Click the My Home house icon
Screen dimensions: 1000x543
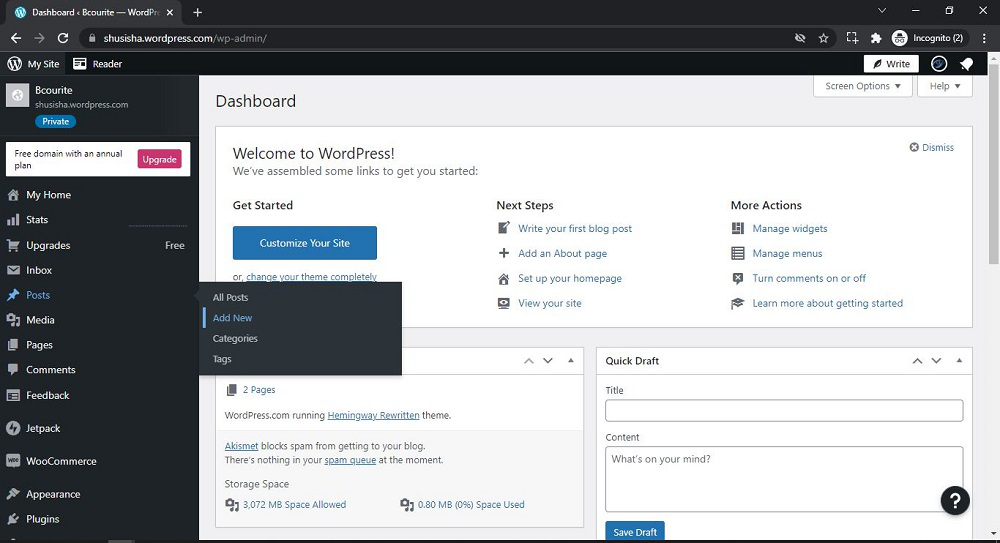(x=13, y=195)
